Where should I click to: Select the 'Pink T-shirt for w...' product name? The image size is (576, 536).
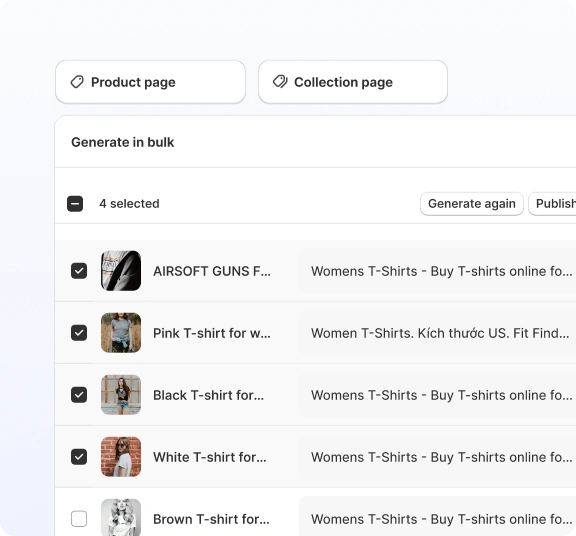tap(212, 333)
